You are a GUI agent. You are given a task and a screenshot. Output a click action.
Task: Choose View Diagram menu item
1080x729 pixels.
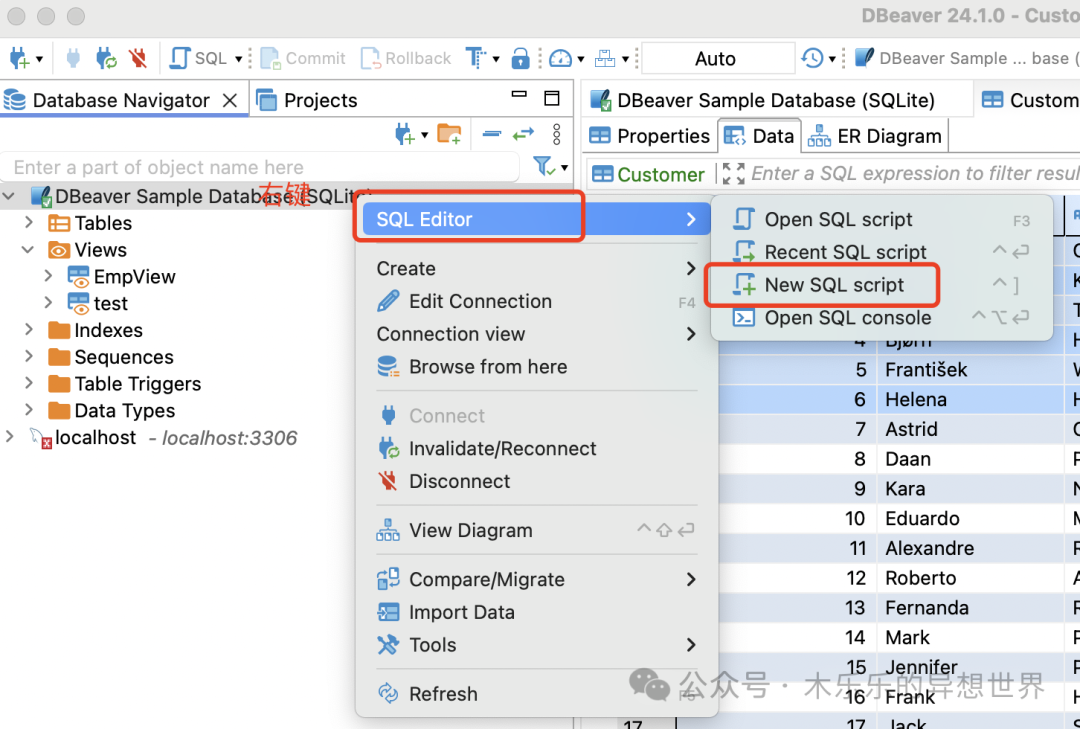pos(537,530)
